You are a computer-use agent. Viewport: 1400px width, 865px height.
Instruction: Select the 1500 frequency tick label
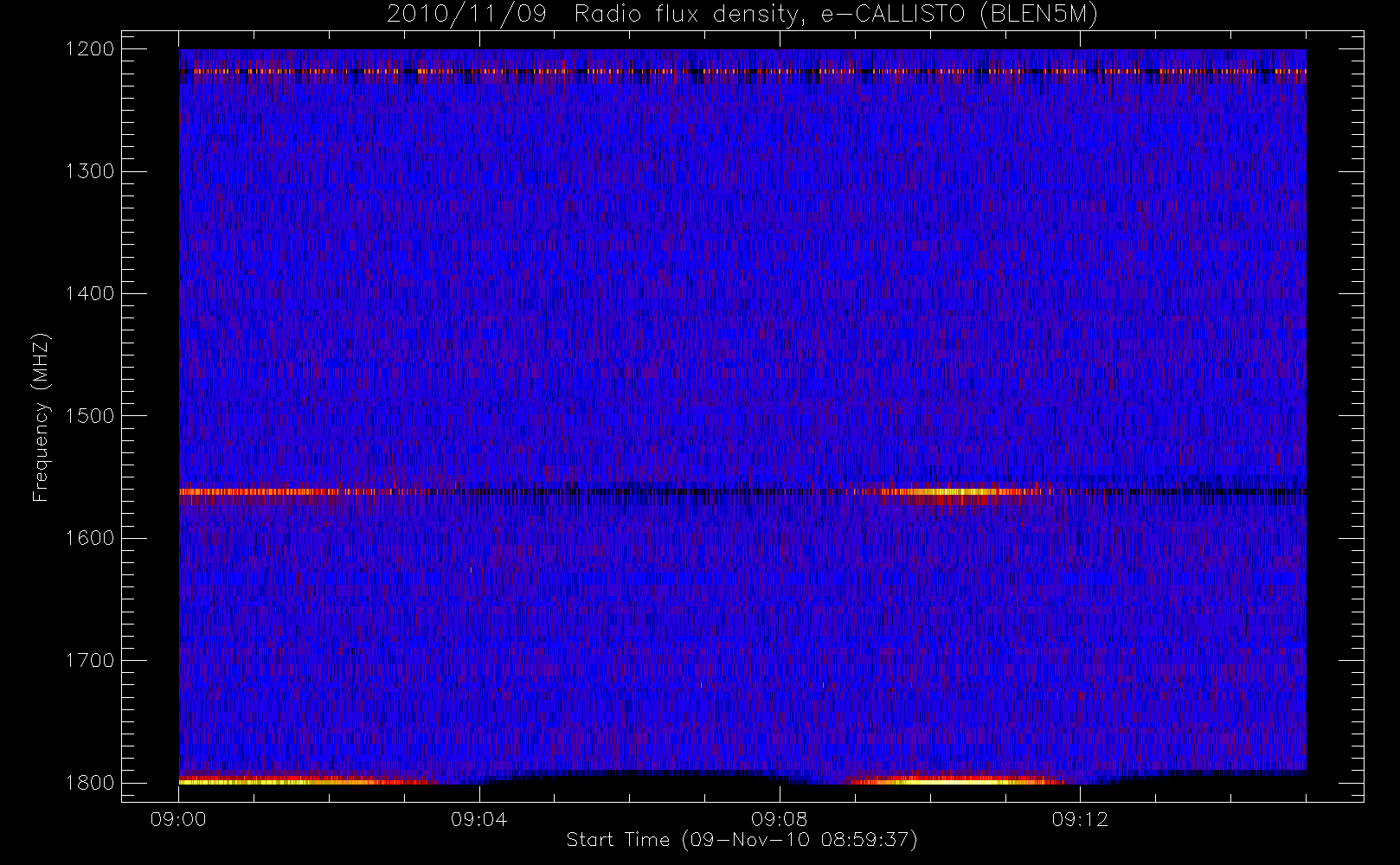90,416
